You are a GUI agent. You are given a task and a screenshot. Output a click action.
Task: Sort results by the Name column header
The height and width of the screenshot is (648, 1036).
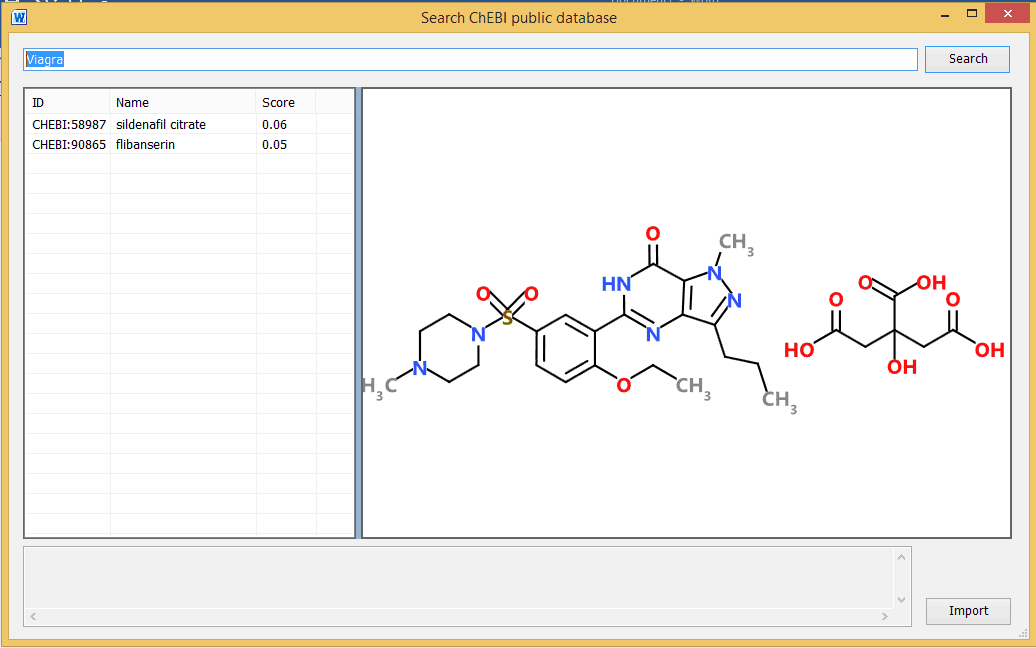[x=130, y=102]
